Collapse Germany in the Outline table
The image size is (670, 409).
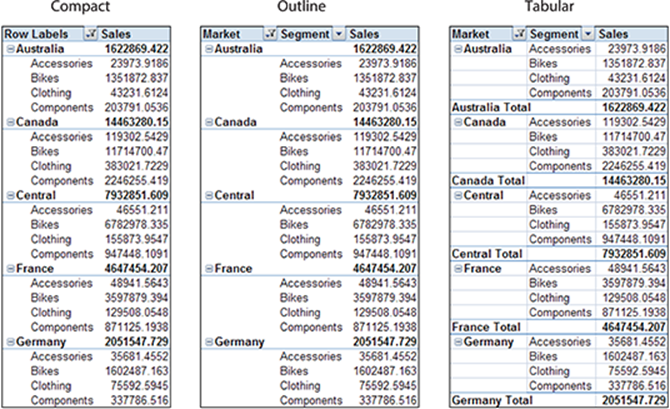209,342
